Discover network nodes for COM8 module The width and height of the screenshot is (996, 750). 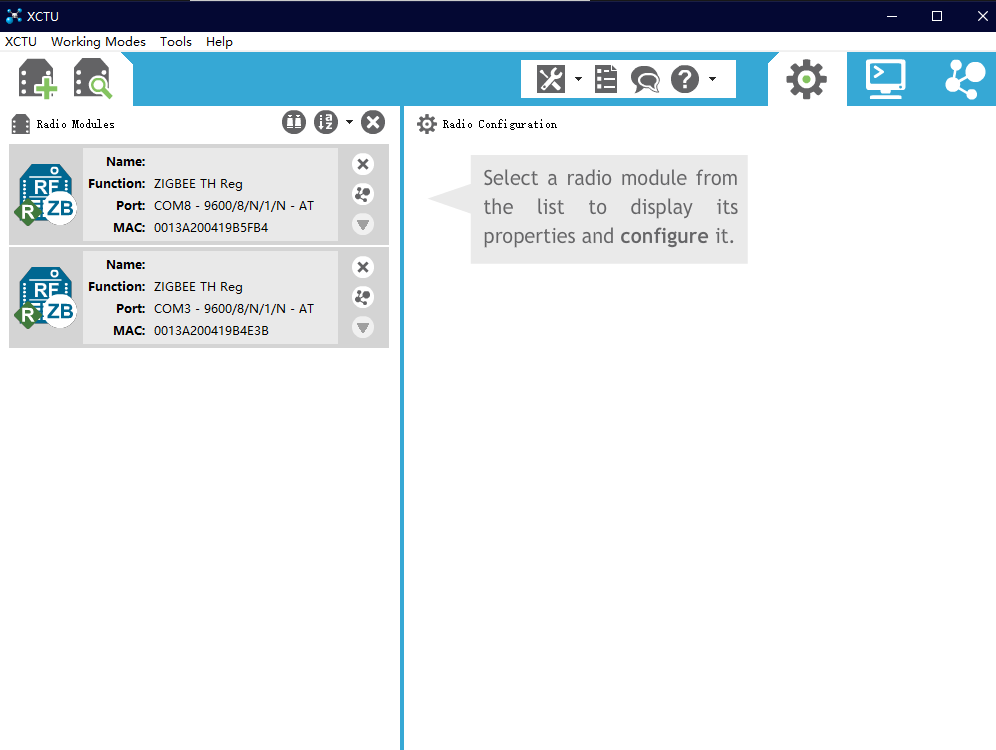click(363, 194)
